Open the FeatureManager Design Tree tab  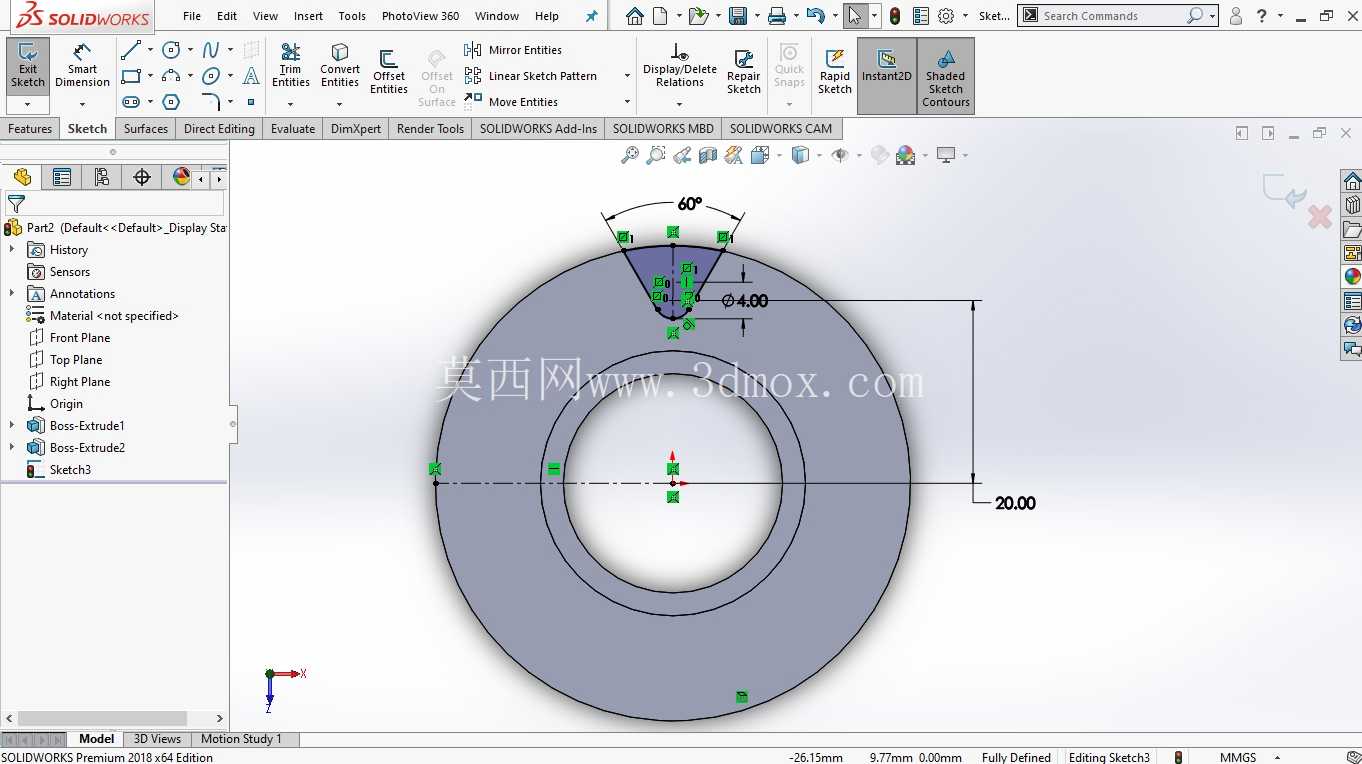pyautogui.click(x=22, y=177)
